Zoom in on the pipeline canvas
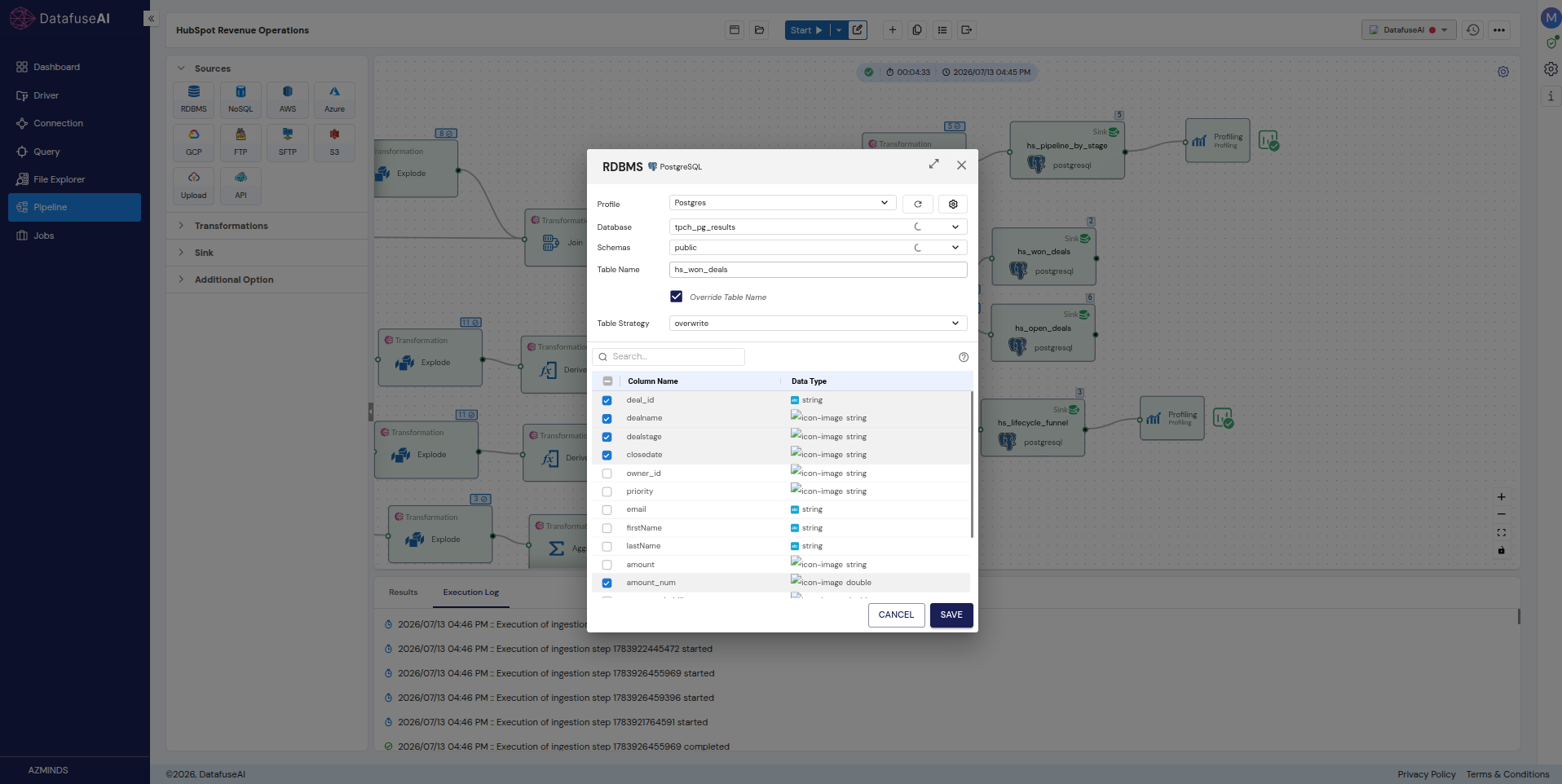 click(x=1502, y=497)
